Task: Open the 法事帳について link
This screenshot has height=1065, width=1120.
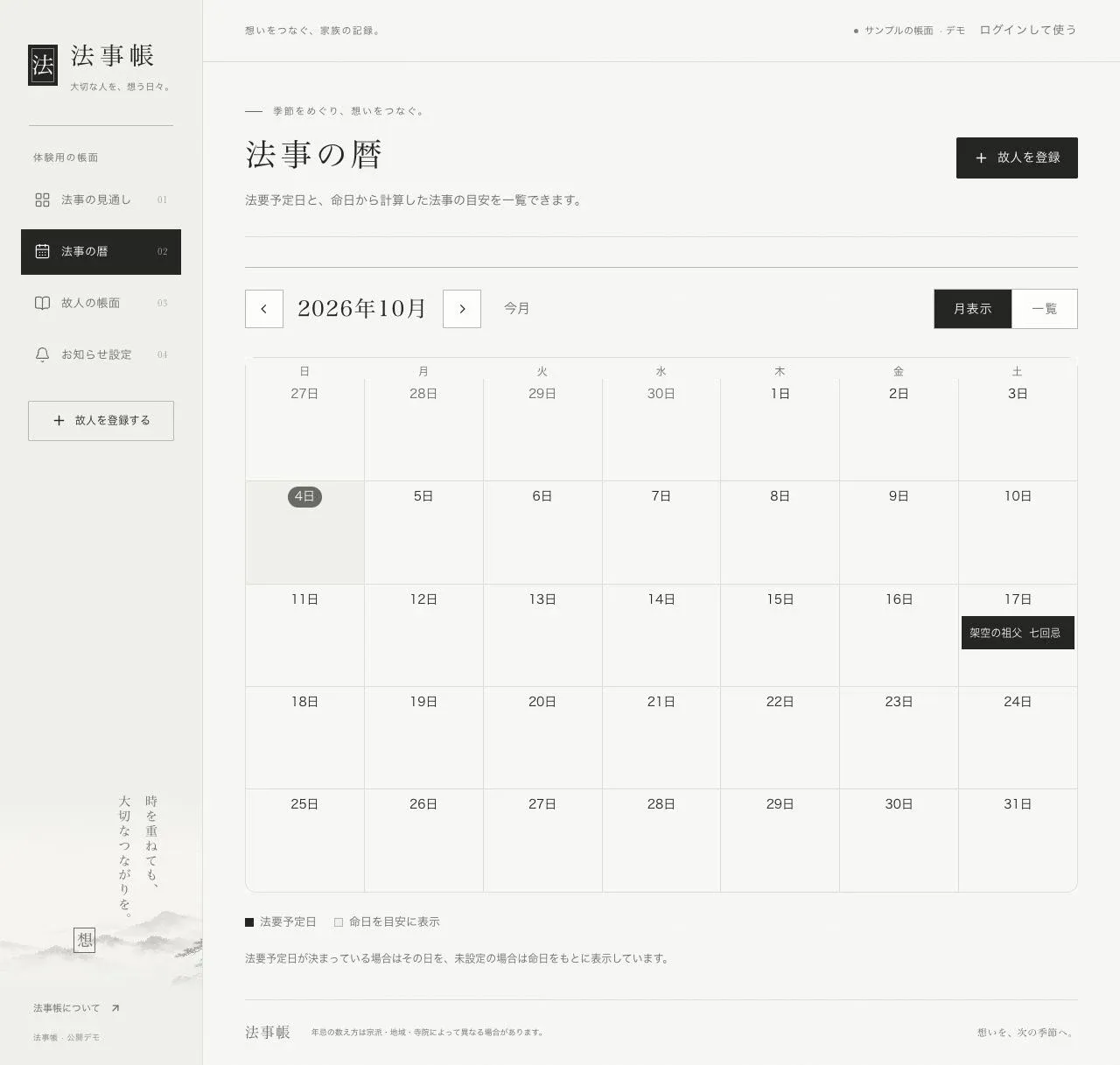Action: point(76,1008)
